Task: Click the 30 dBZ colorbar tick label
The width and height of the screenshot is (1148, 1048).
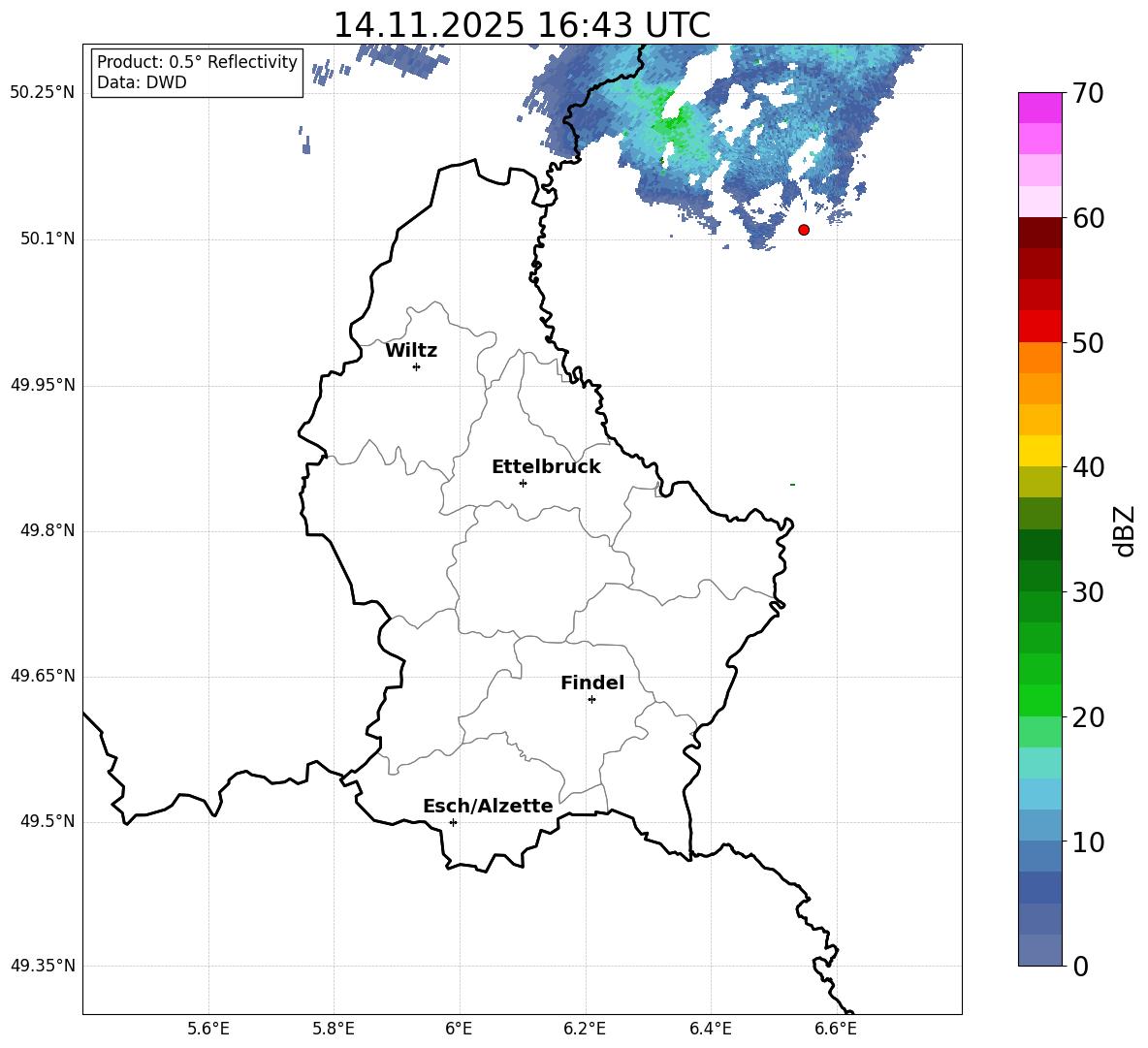Action: (x=1088, y=592)
